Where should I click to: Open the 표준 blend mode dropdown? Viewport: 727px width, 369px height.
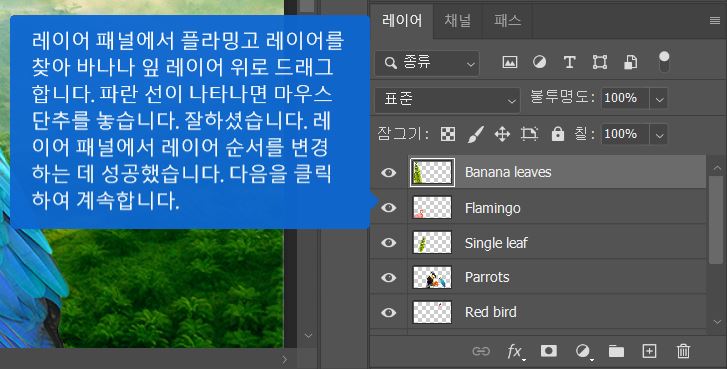[x=447, y=100]
